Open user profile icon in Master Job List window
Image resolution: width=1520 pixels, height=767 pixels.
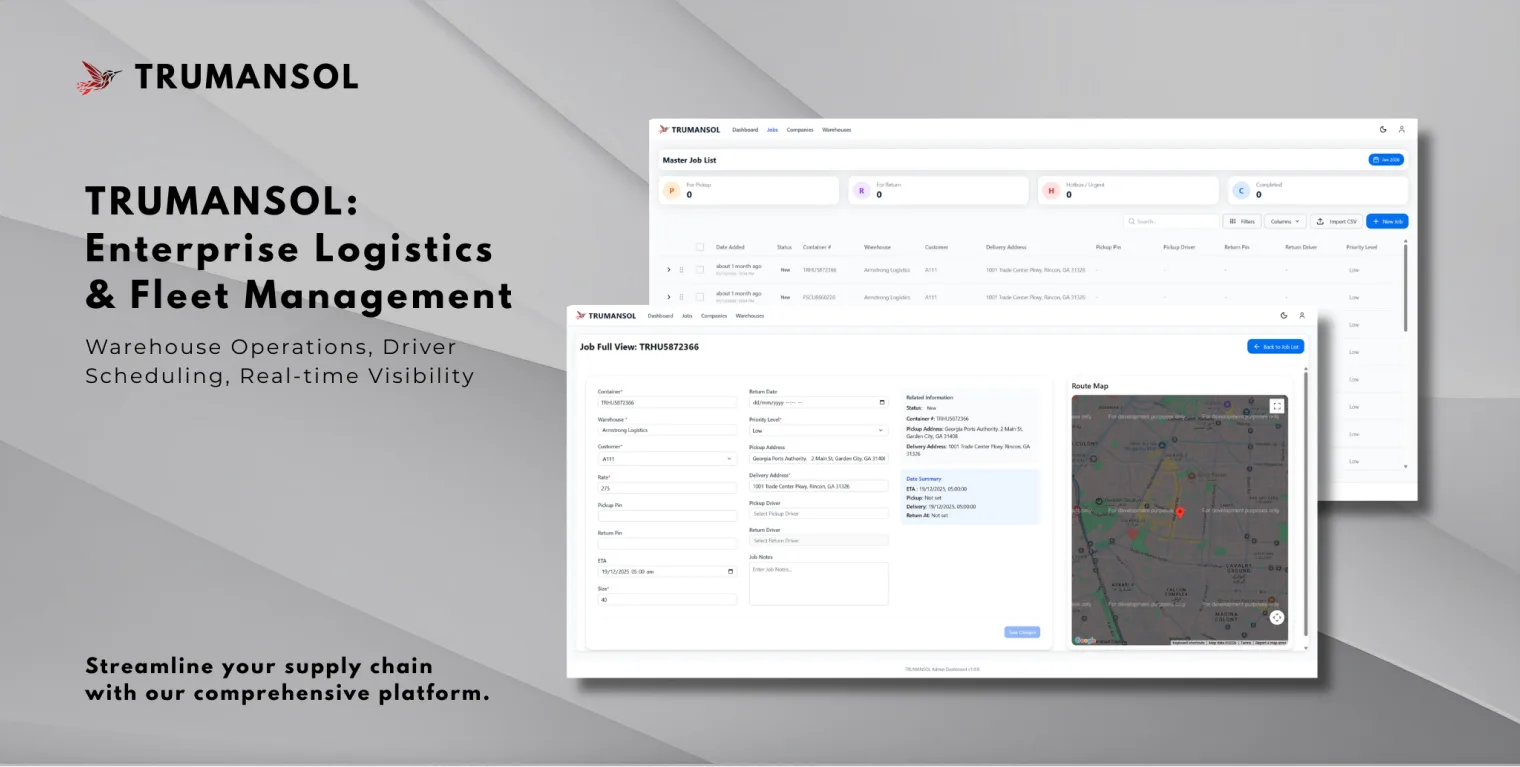coord(1402,129)
